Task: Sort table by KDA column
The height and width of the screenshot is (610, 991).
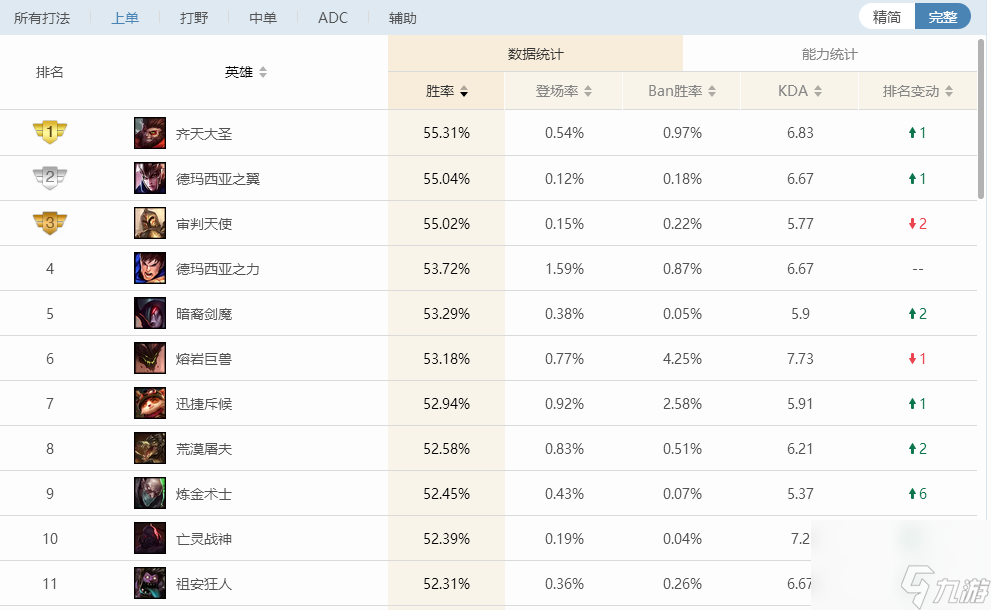Action: (x=799, y=91)
